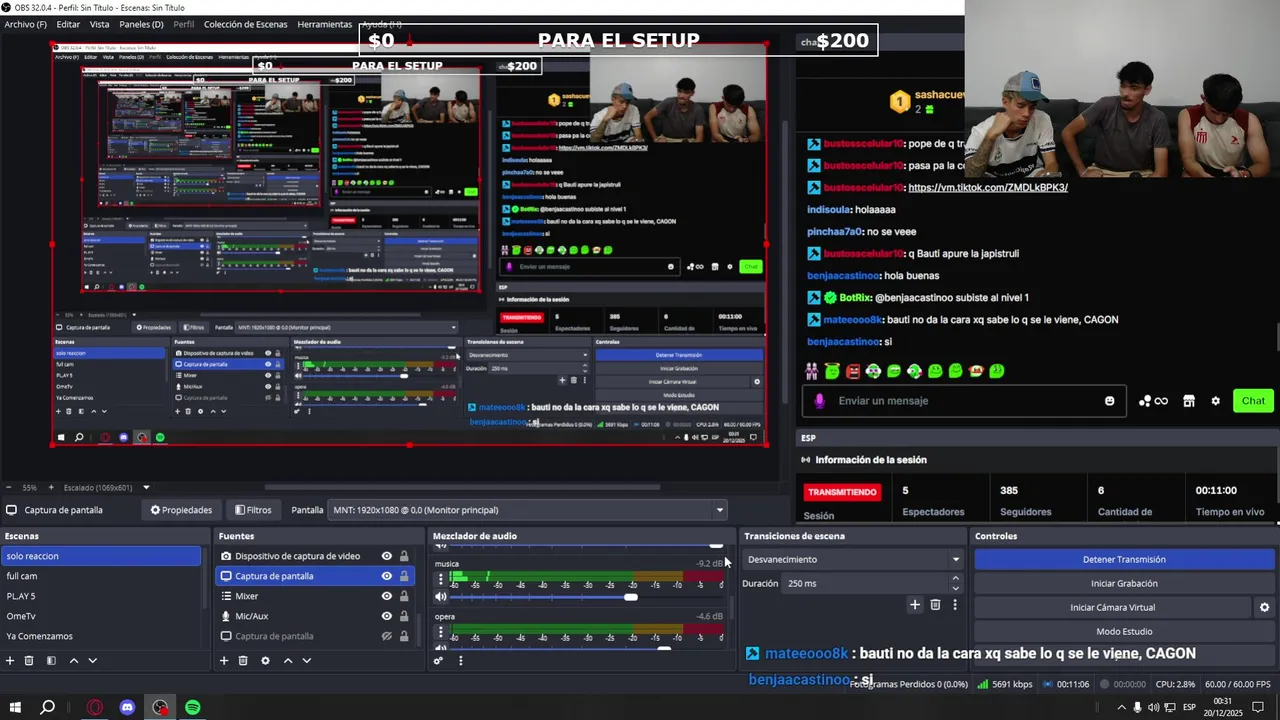Click Enviar un mensaje input field
Screen dimensions: 1280x720
[965, 401]
